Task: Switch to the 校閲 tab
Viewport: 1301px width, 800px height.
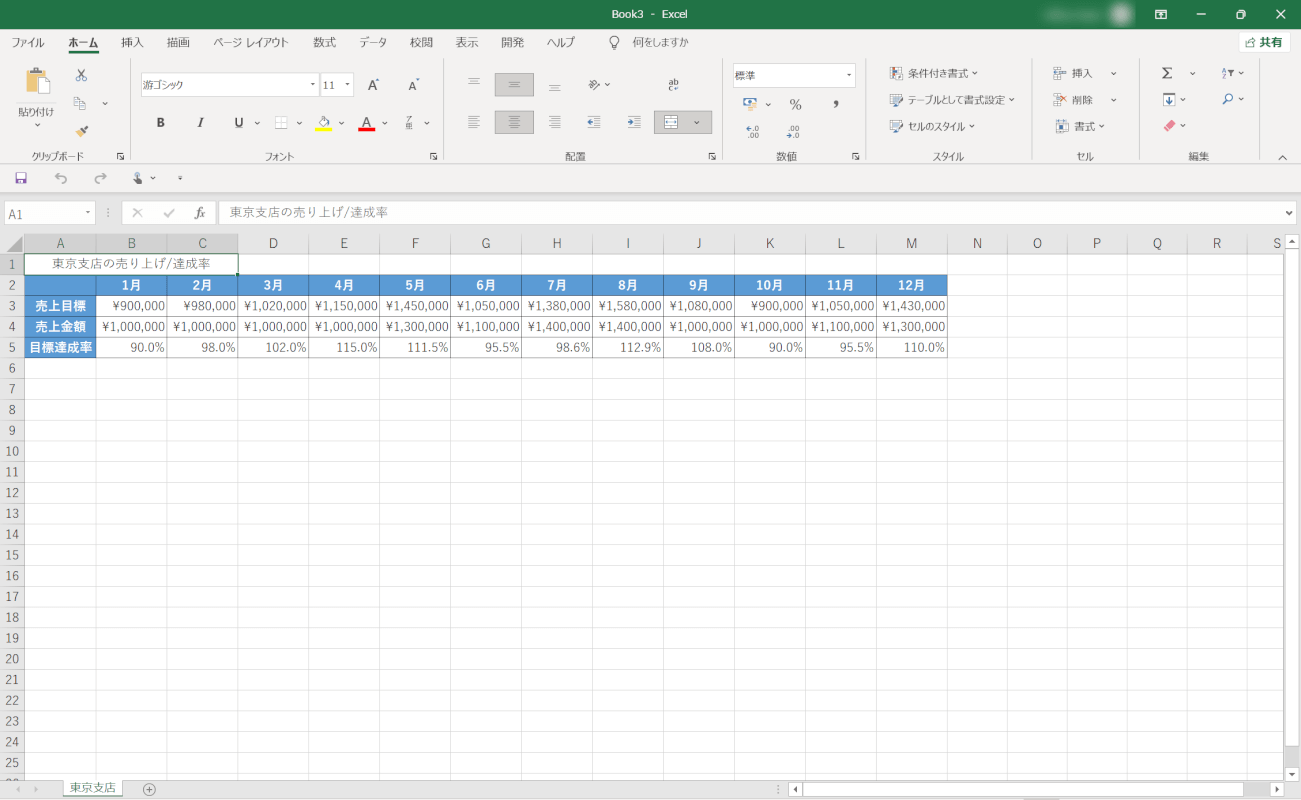Action: tap(421, 43)
